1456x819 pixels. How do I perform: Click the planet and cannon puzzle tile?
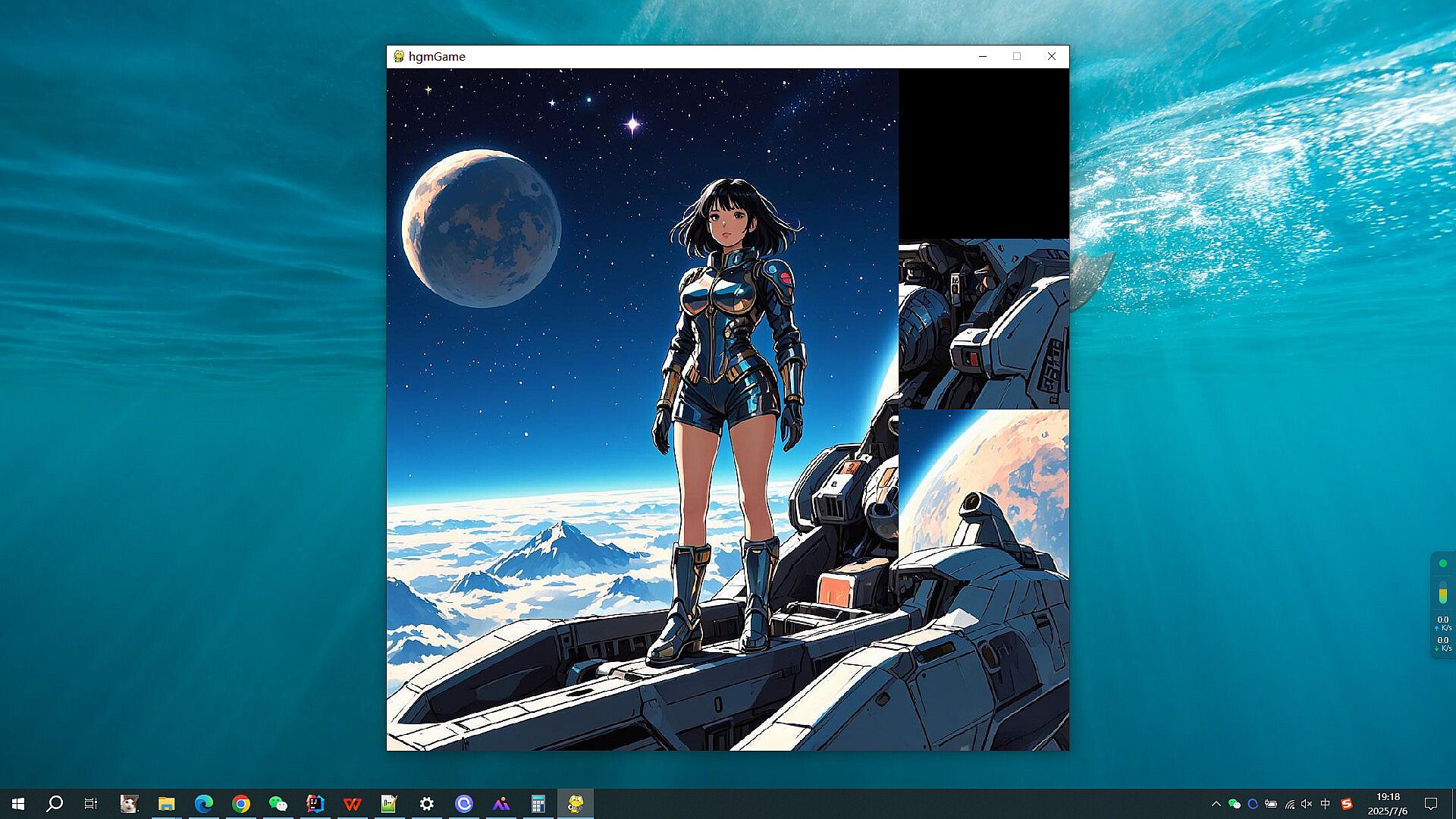pos(984,494)
